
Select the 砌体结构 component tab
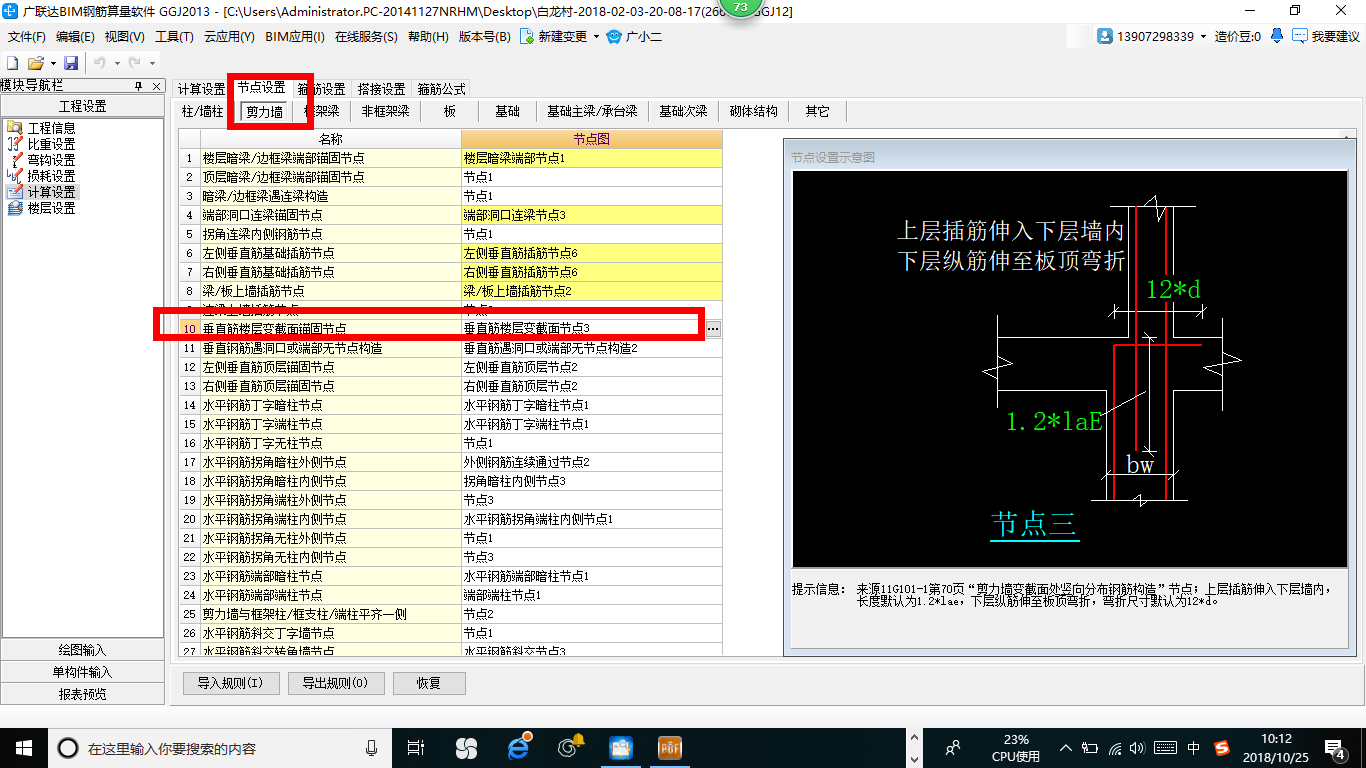click(x=754, y=111)
